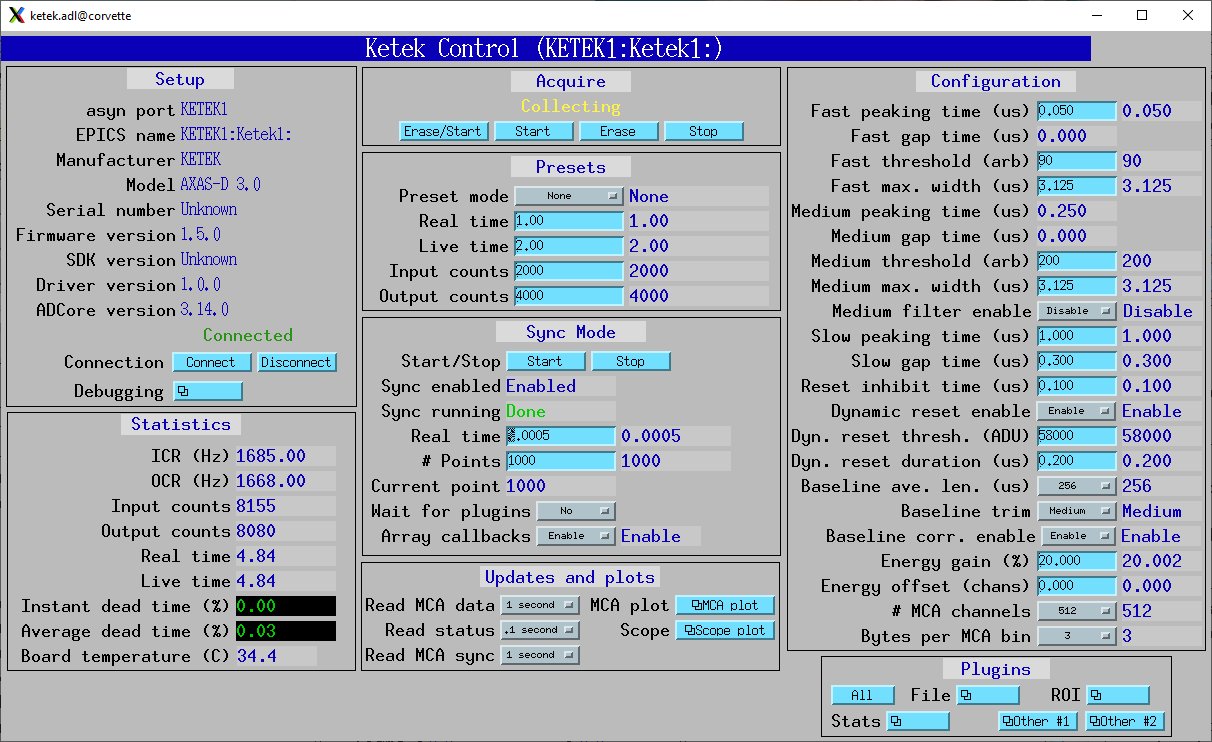Open Dynamic reset enable dropdown
Viewport: 1212px width, 742px height.
[1076, 411]
